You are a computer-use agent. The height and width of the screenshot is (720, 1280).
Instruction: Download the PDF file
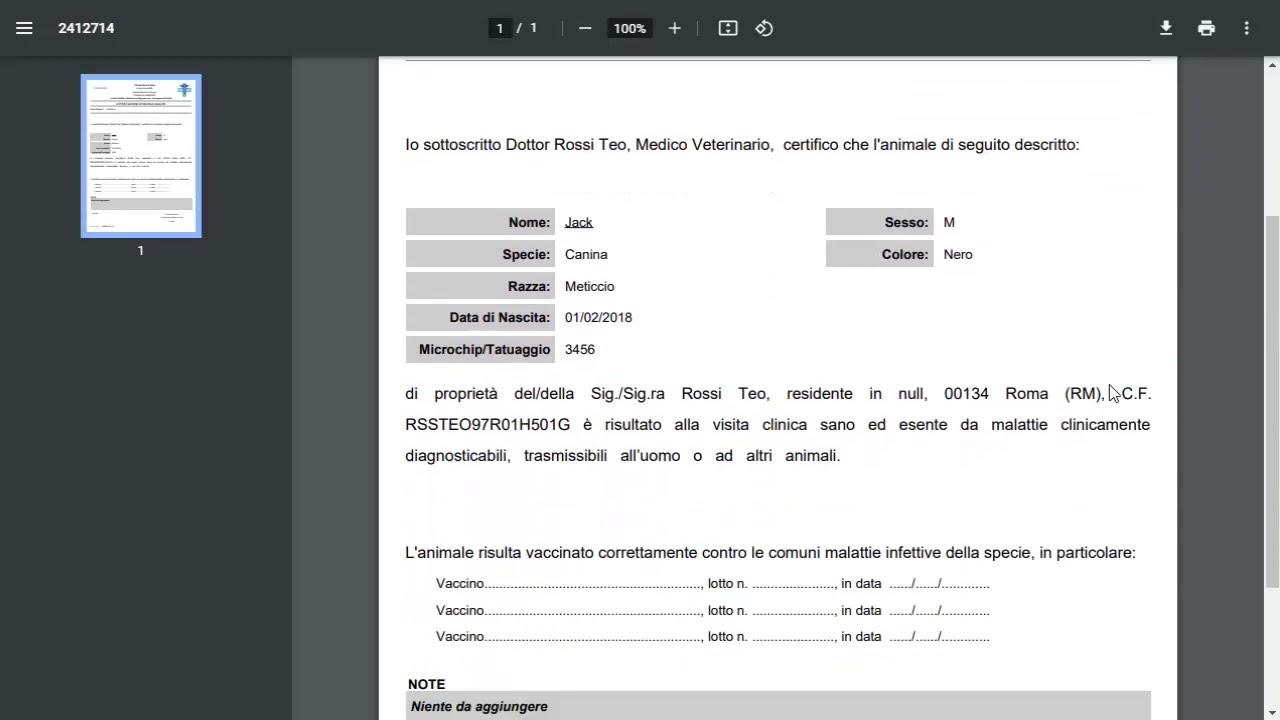point(1166,28)
